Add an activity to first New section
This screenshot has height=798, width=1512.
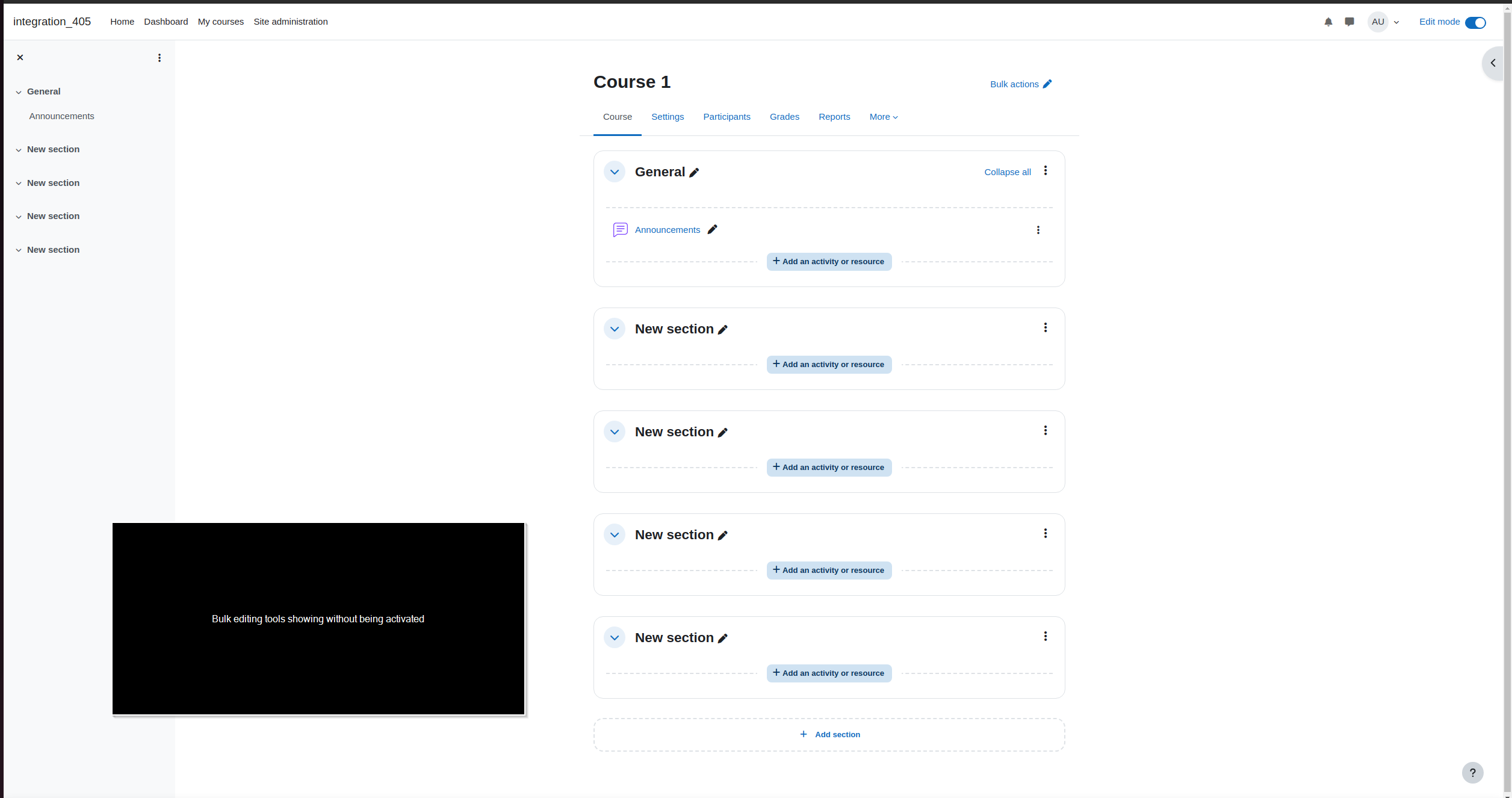pos(829,365)
